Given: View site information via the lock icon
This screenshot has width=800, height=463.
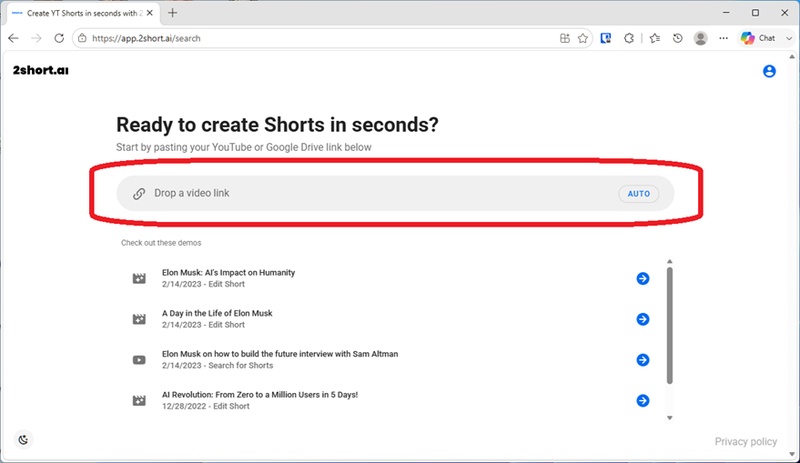Looking at the screenshot, I should coord(82,38).
